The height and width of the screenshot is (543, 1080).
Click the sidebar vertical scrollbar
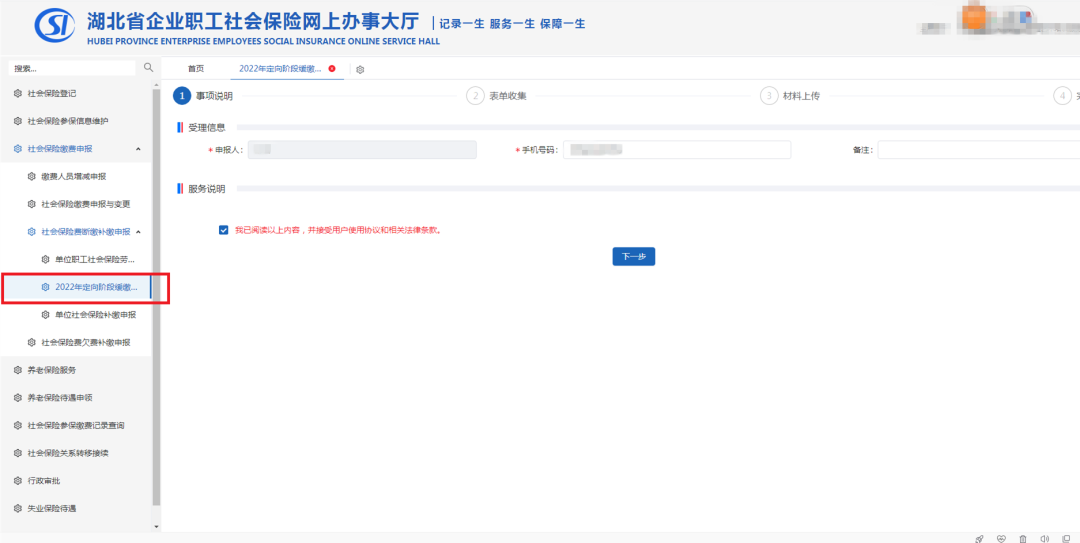(x=155, y=300)
